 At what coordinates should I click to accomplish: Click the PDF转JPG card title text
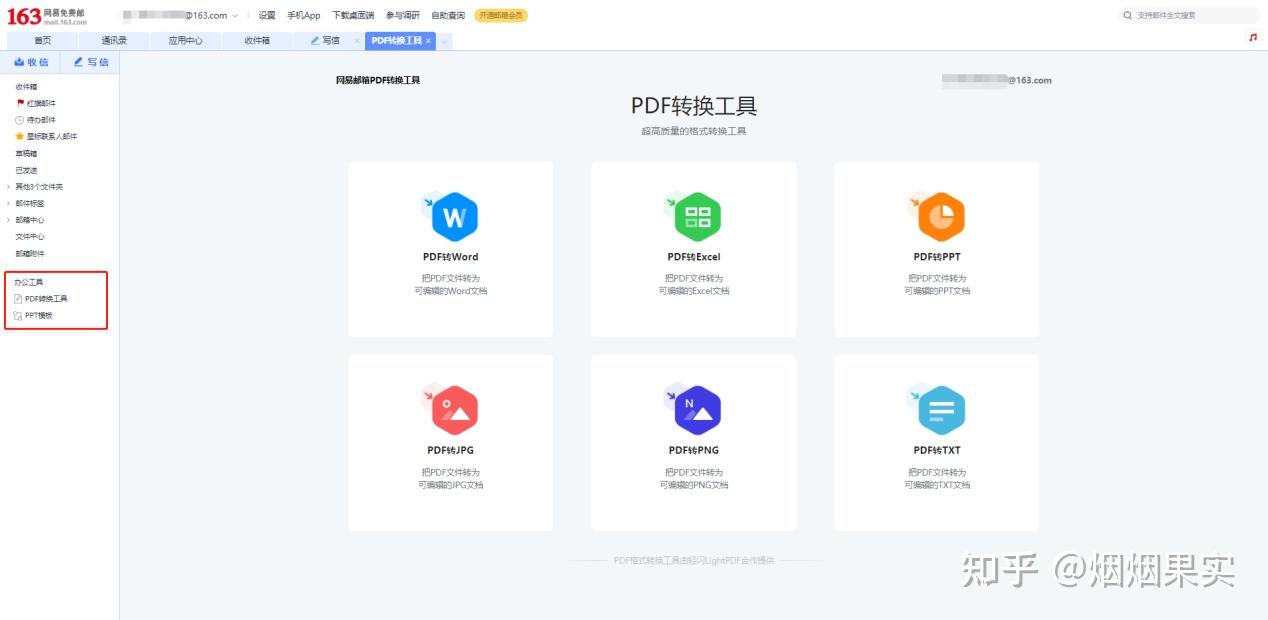451,450
